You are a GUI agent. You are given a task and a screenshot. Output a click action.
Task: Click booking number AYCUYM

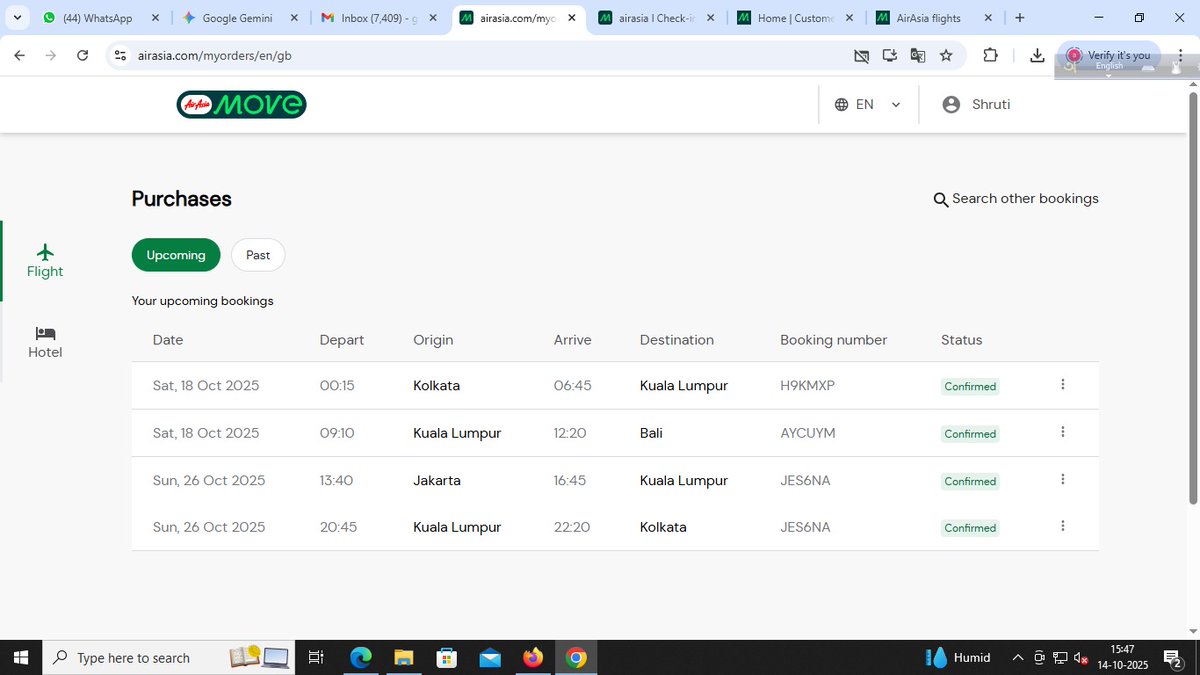(x=808, y=433)
